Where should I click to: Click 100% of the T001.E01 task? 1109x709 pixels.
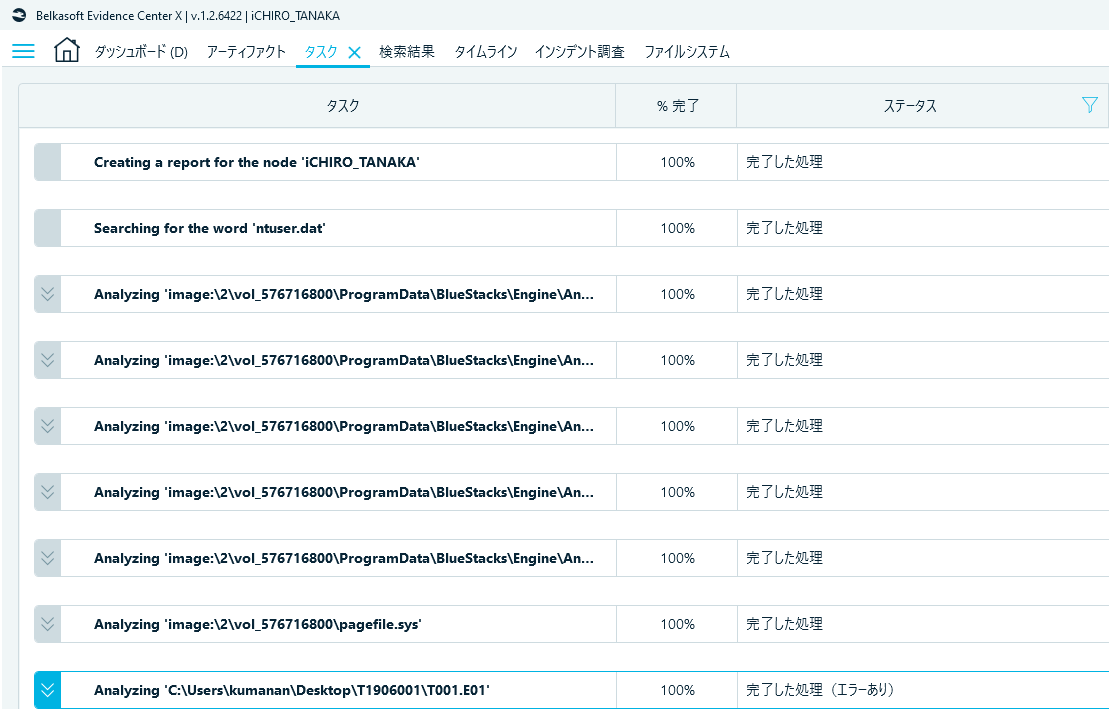coord(678,690)
